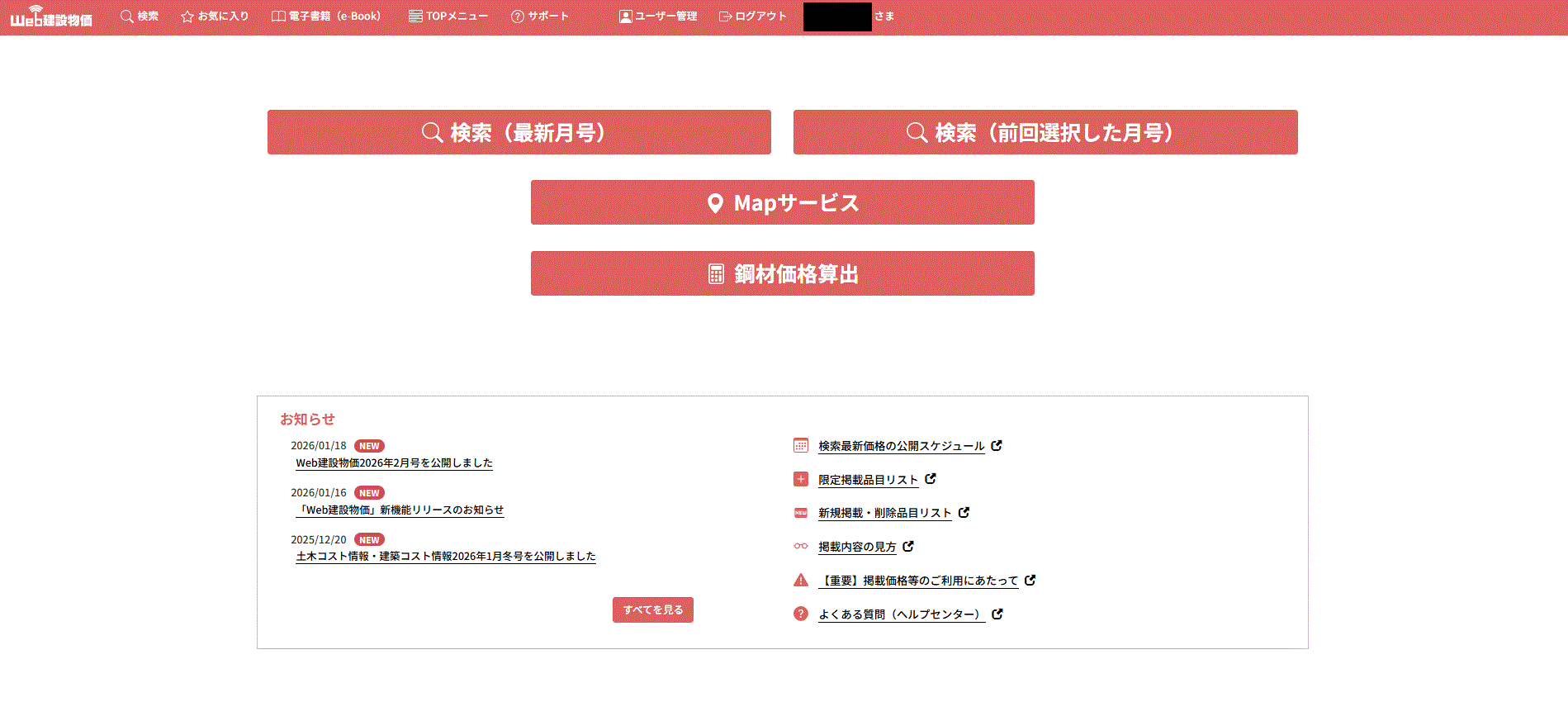Open the サポート menu
1568x702 pixels.
click(540, 17)
